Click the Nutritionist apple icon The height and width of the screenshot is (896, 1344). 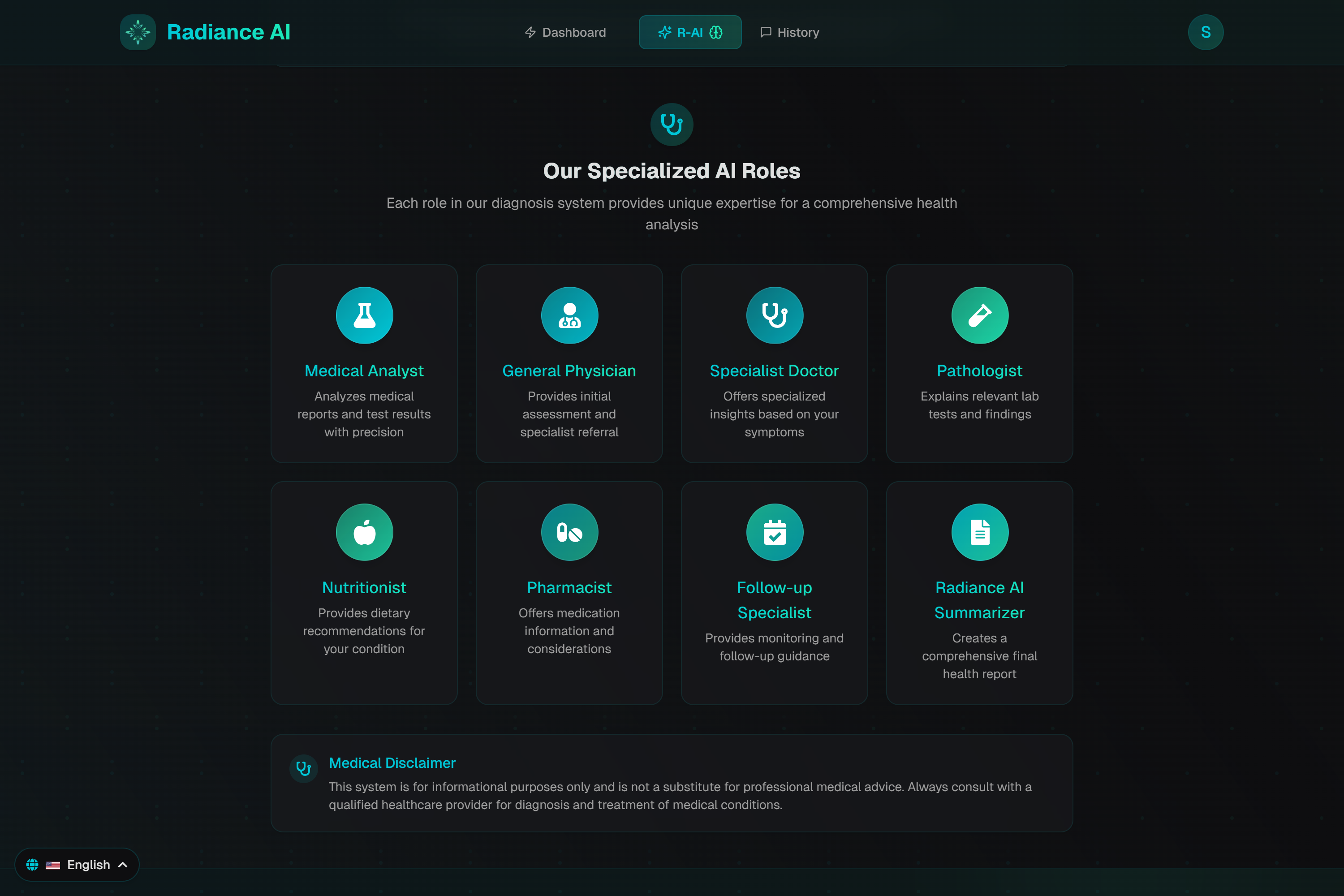[x=364, y=532]
